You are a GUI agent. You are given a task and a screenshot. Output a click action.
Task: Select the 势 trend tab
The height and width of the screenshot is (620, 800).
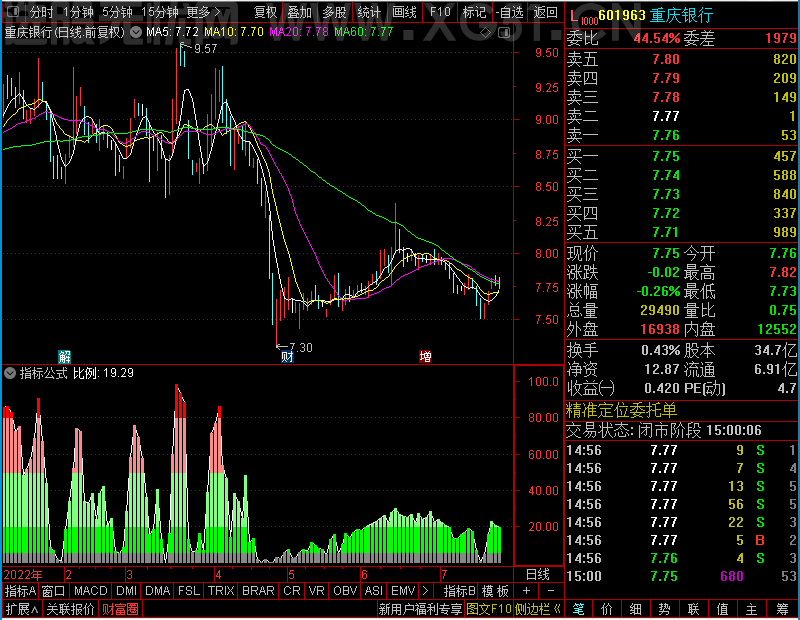tap(664, 609)
